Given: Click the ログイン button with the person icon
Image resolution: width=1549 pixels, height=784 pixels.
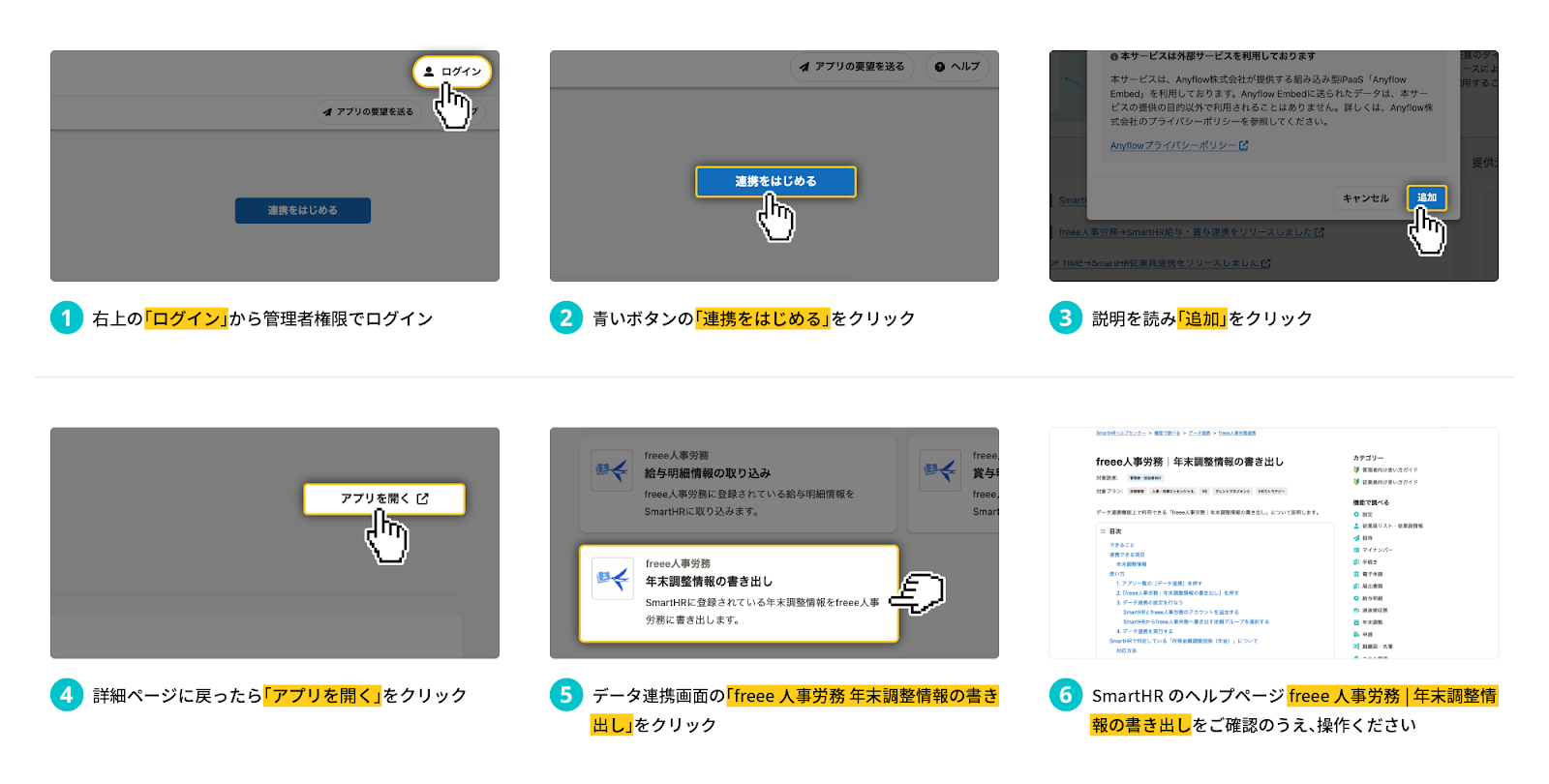Looking at the screenshot, I should pos(452,72).
